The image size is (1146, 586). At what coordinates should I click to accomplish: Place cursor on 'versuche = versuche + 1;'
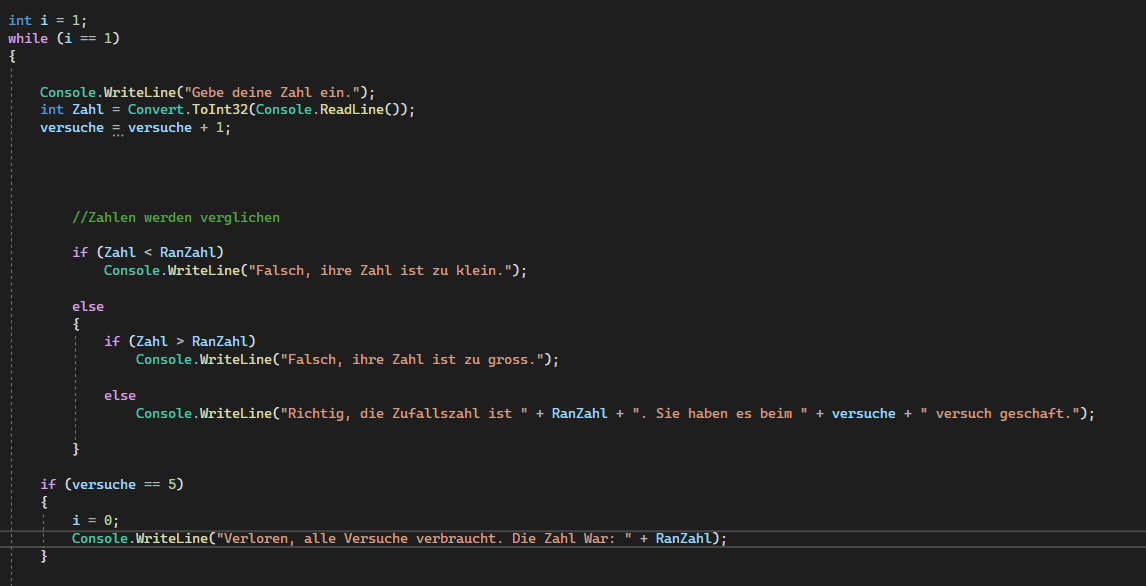pos(135,127)
